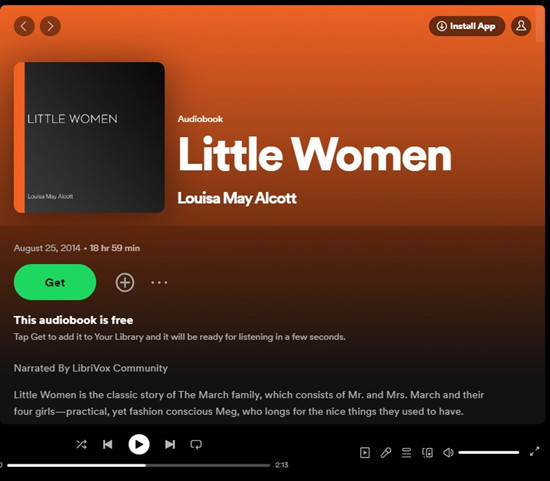Show lyrics with the microphone icon
Viewport: 550px width, 481px height.
[386, 453]
